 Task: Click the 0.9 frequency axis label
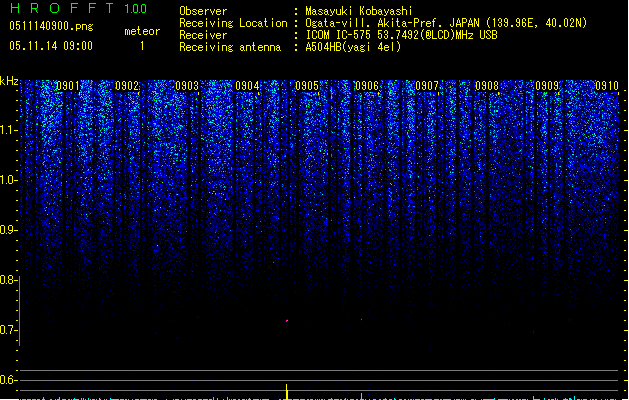[x=8, y=230]
